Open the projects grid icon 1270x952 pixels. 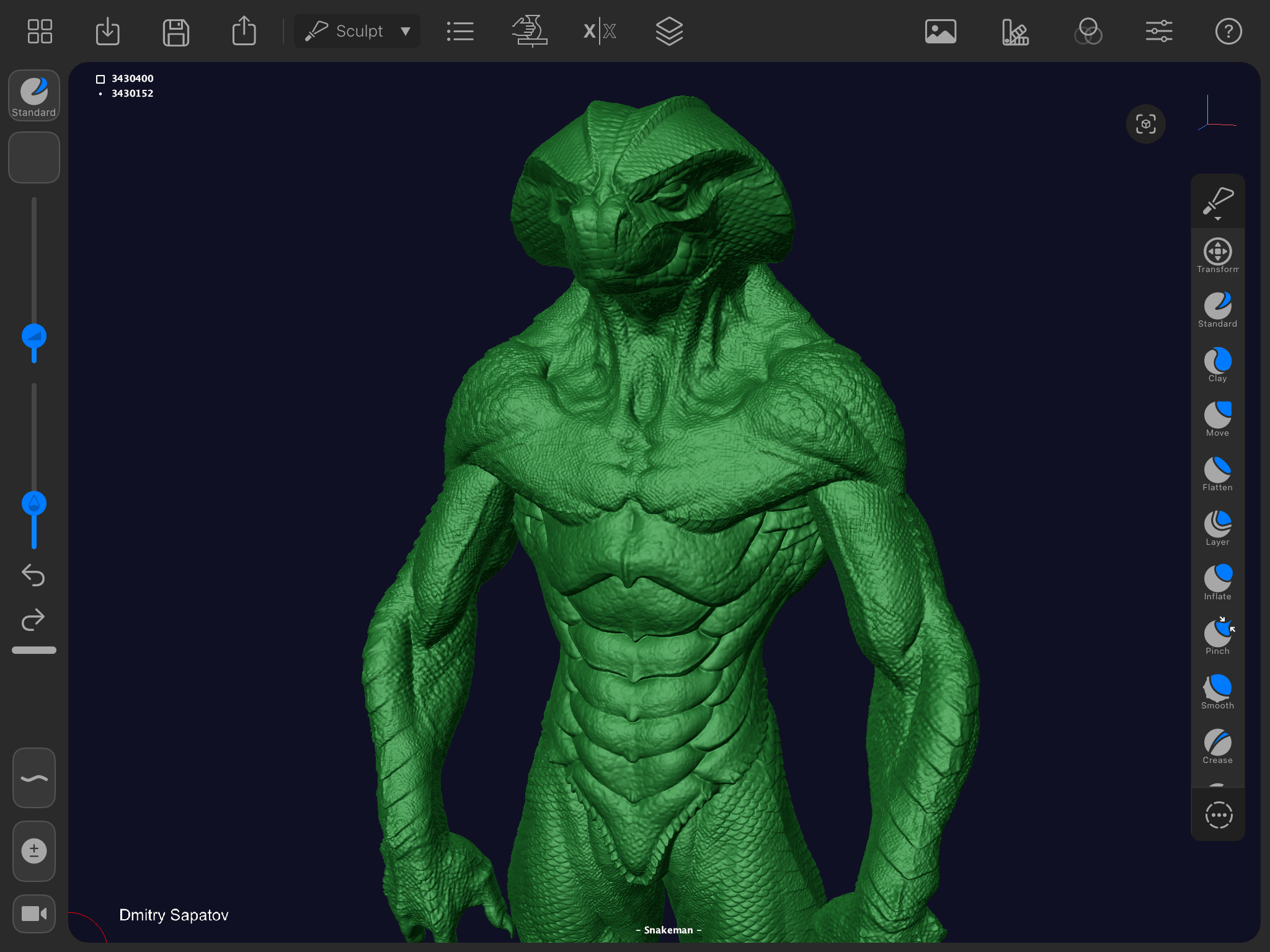[x=40, y=31]
